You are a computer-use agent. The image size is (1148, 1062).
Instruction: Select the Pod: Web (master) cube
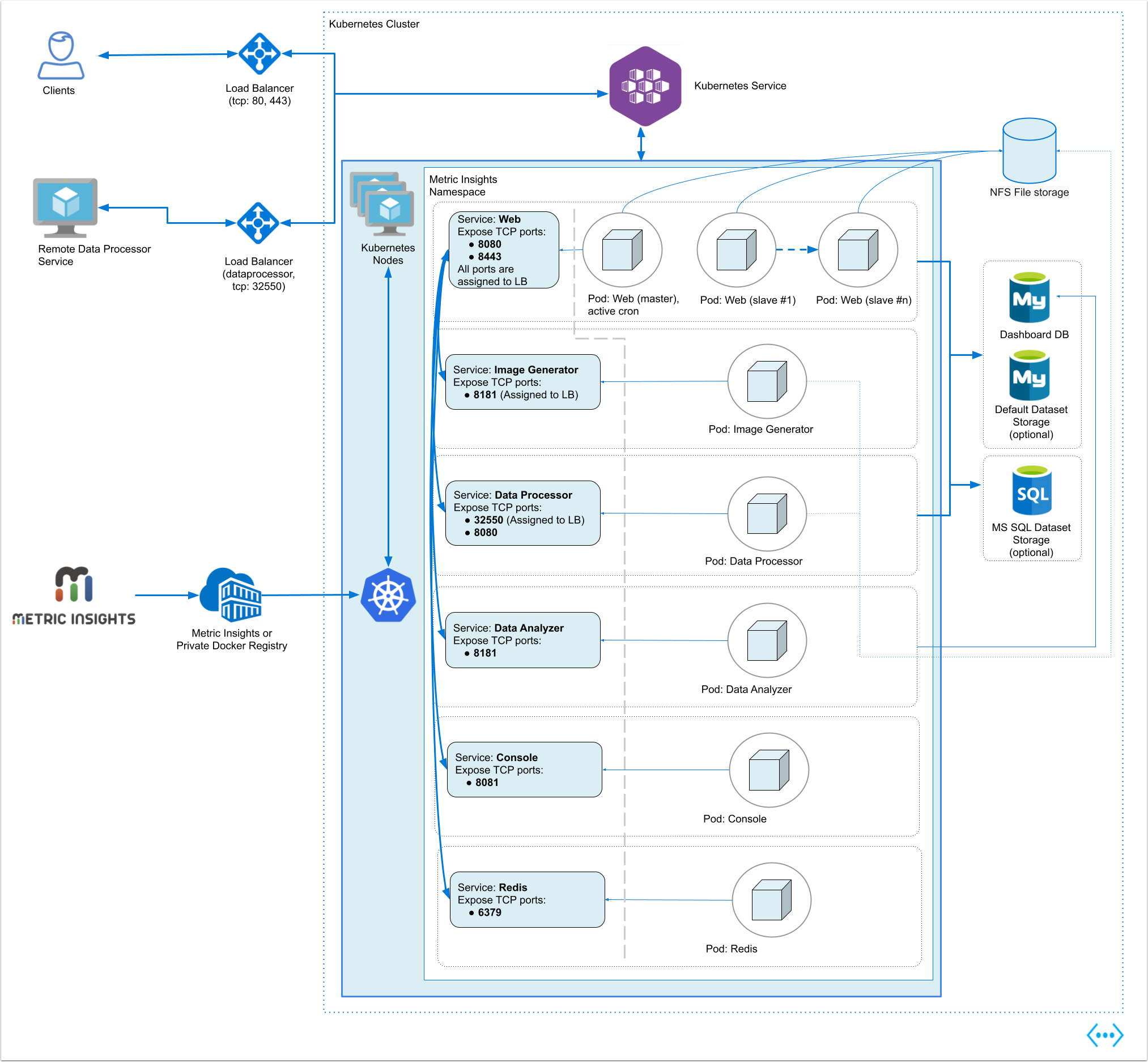pyautogui.click(x=622, y=250)
